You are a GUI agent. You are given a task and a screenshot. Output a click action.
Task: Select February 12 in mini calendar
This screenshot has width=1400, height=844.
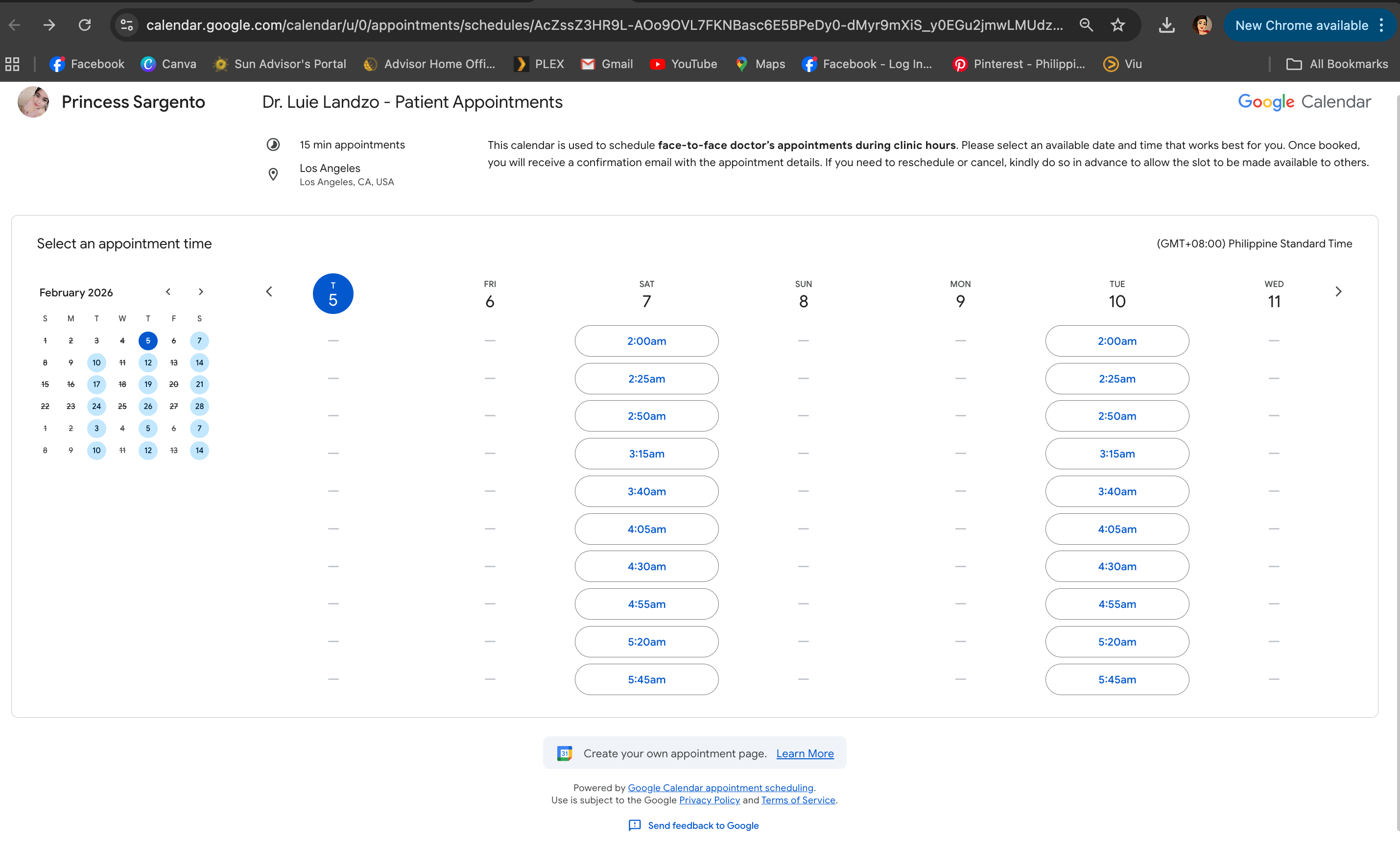point(148,362)
